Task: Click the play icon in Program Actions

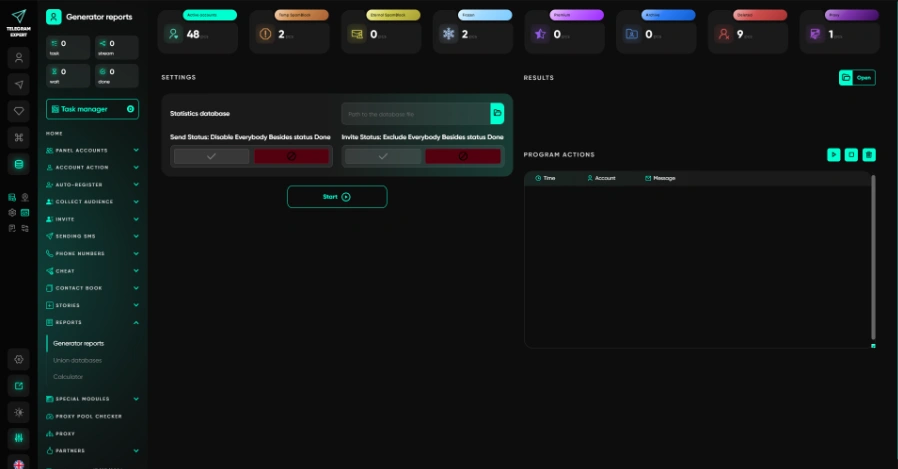Action: [833, 155]
